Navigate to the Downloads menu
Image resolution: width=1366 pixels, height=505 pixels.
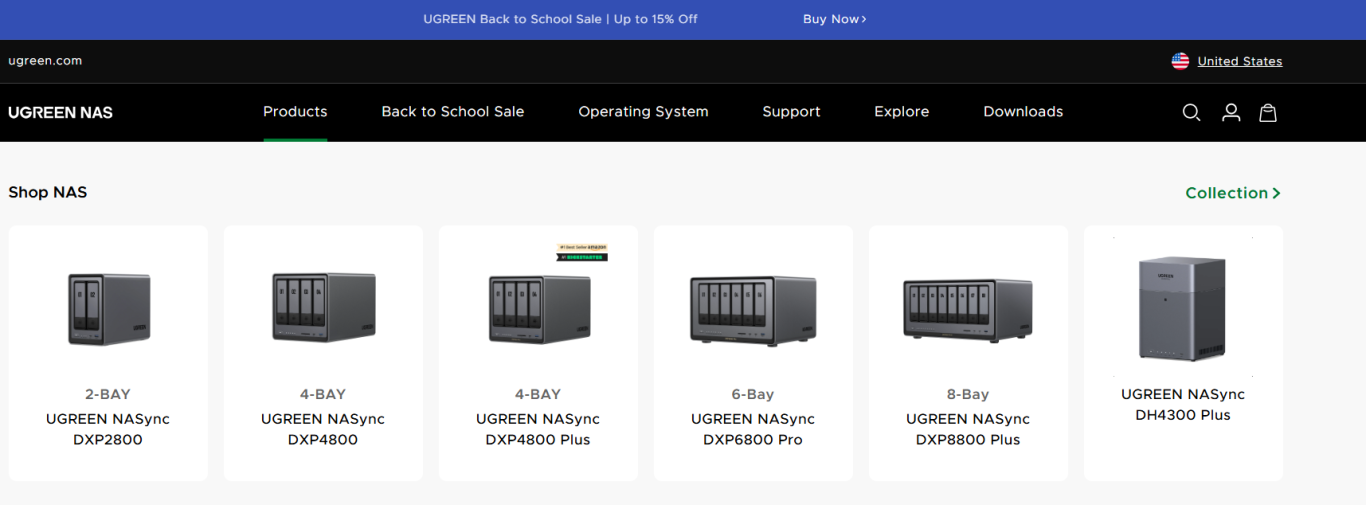(x=1023, y=112)
